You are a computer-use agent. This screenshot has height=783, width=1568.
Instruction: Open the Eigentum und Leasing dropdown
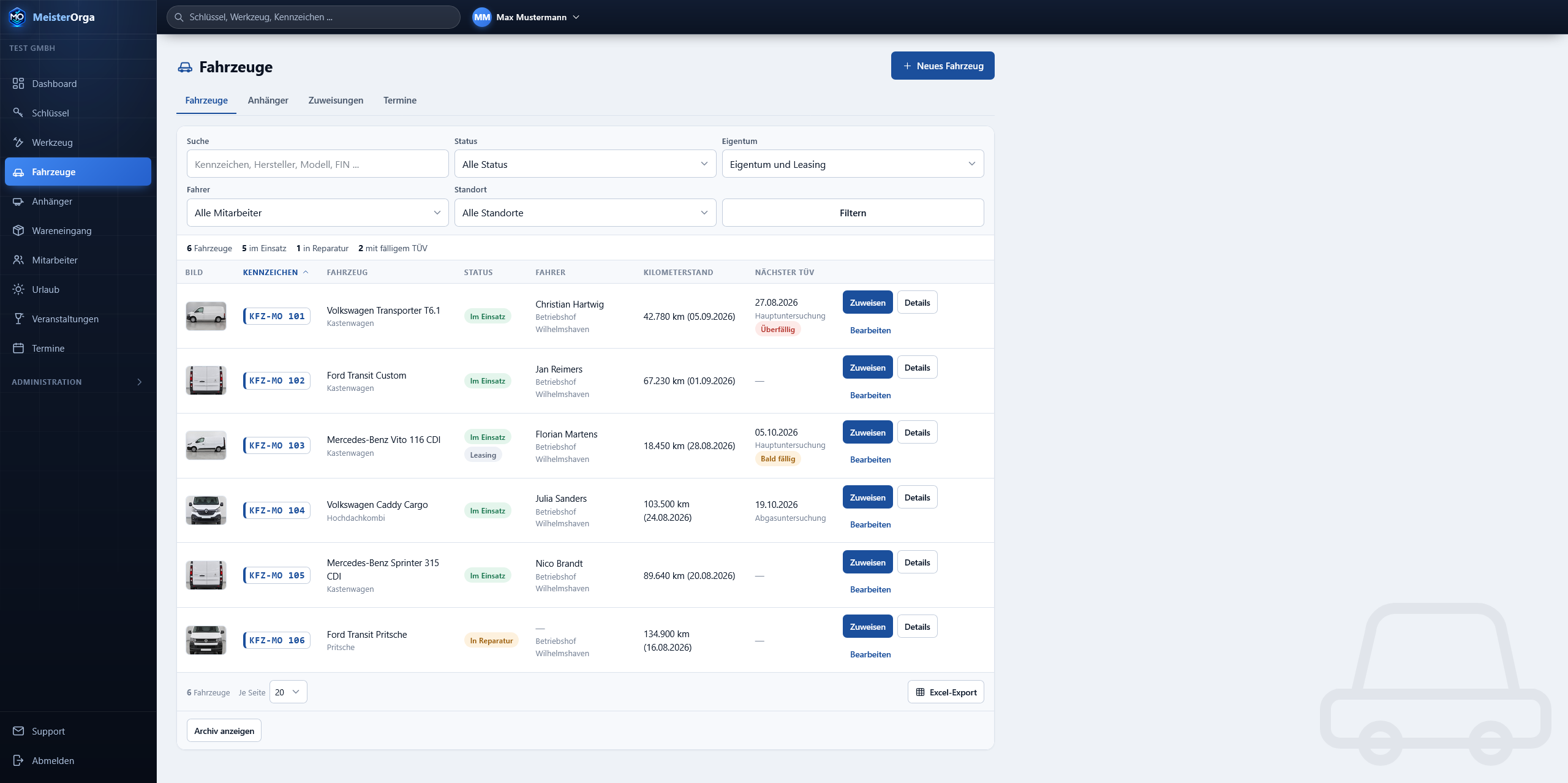coord(853,164)
